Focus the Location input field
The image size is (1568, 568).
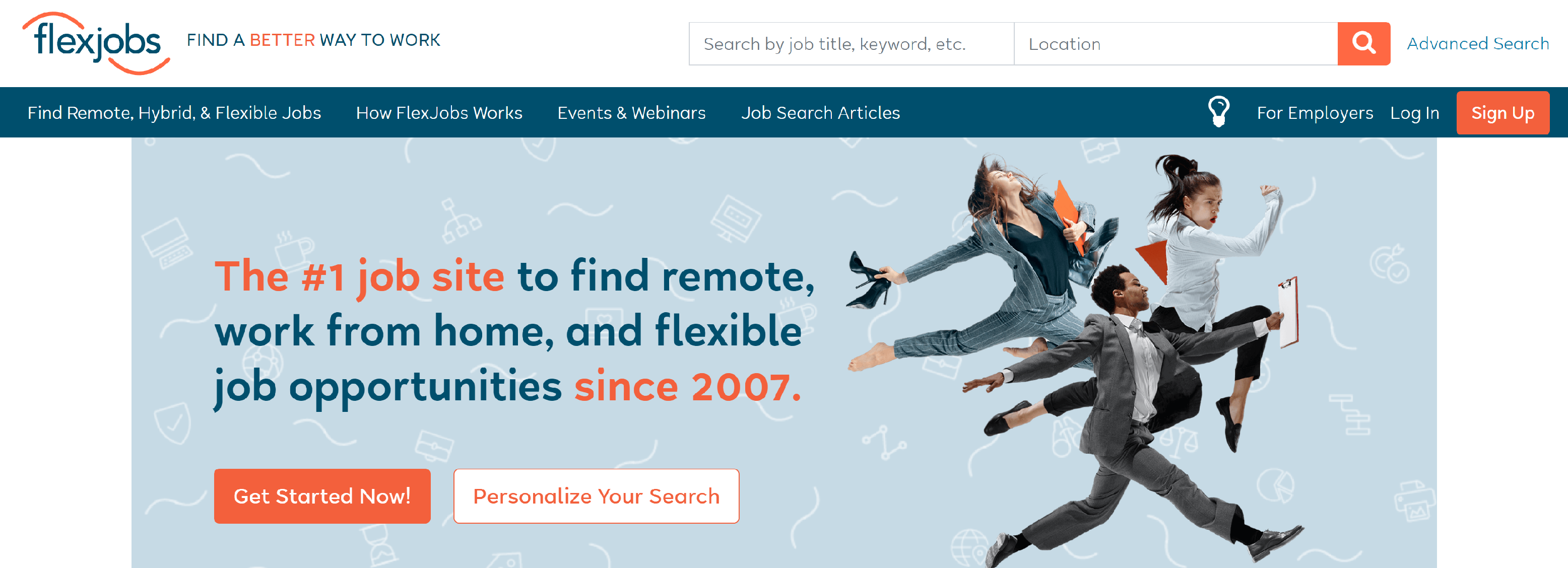pyautogui.click(x=1175, y=44)
